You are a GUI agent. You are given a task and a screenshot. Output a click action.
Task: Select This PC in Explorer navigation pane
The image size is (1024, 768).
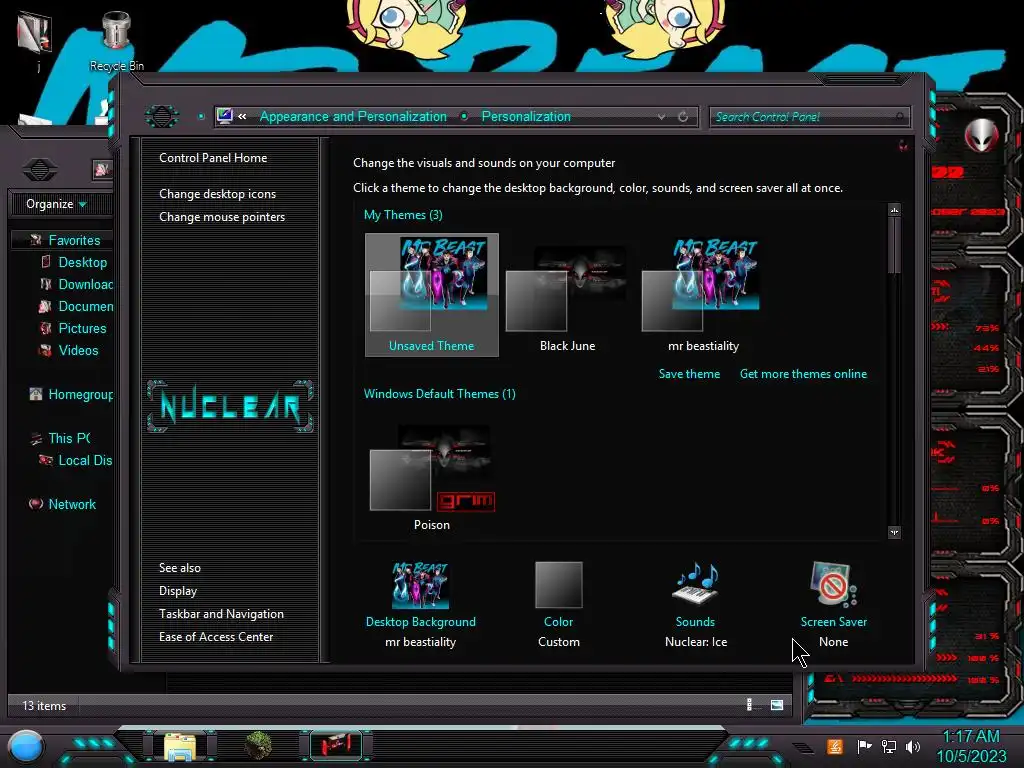[59, 438]
